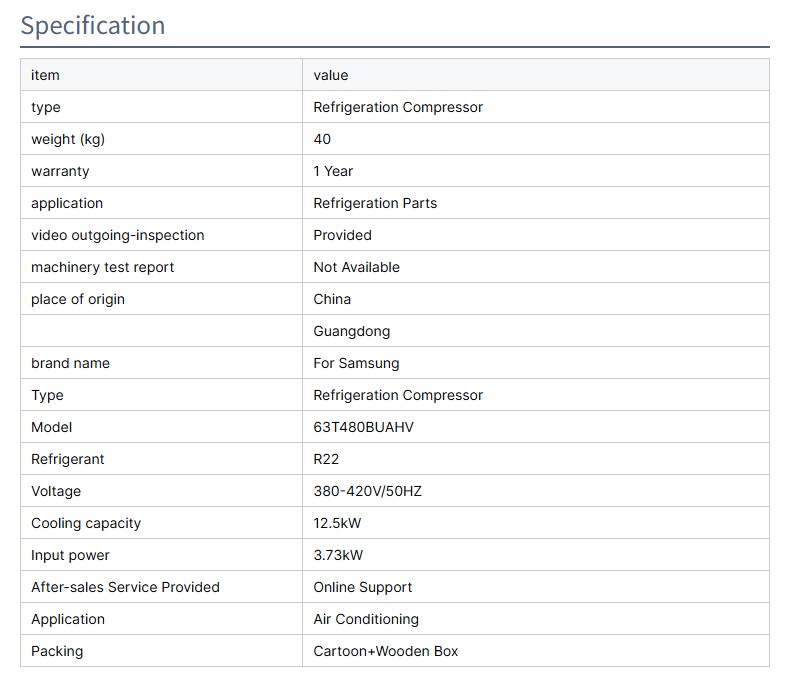Click the 'After-sales Service Provided' label
The height and width of the screenshot is (683, 785).
click(125, 587)
